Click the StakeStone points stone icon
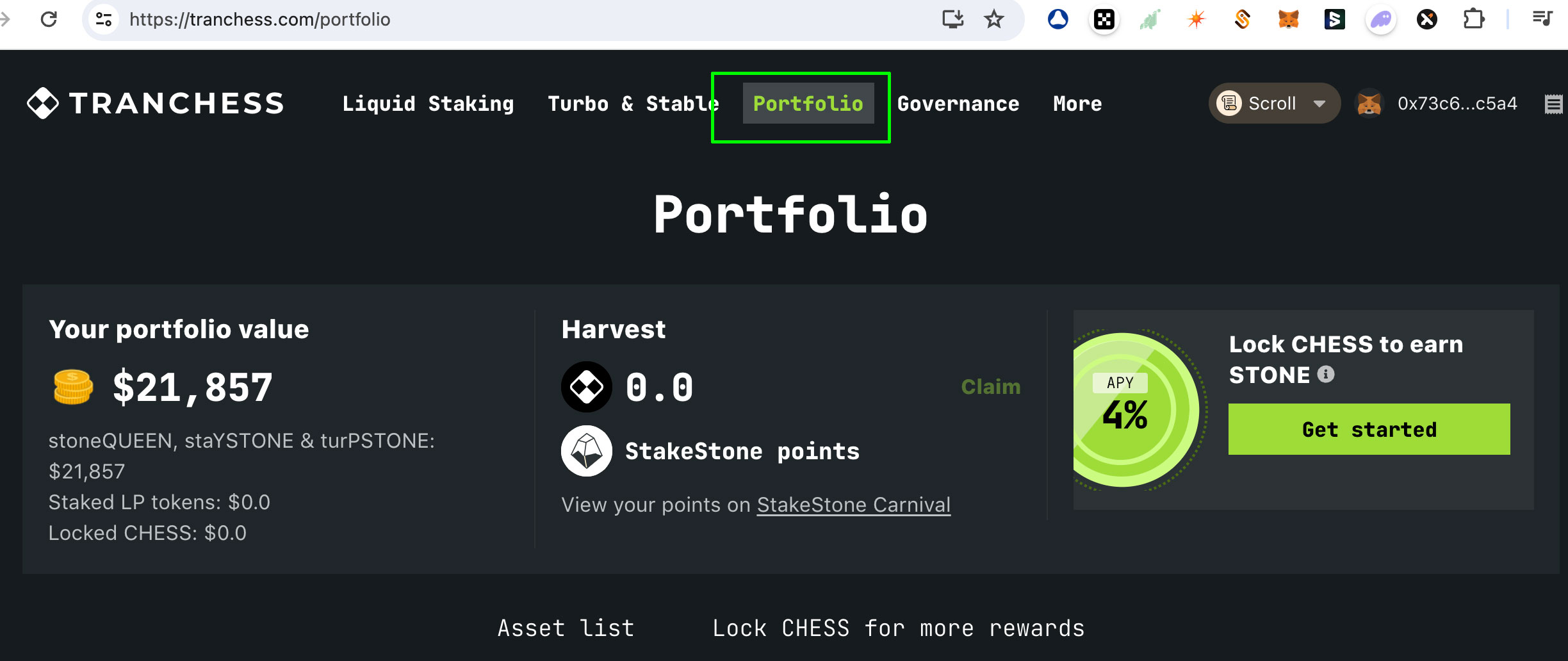This screenshot has height=661, width=1568. (587, 451)
